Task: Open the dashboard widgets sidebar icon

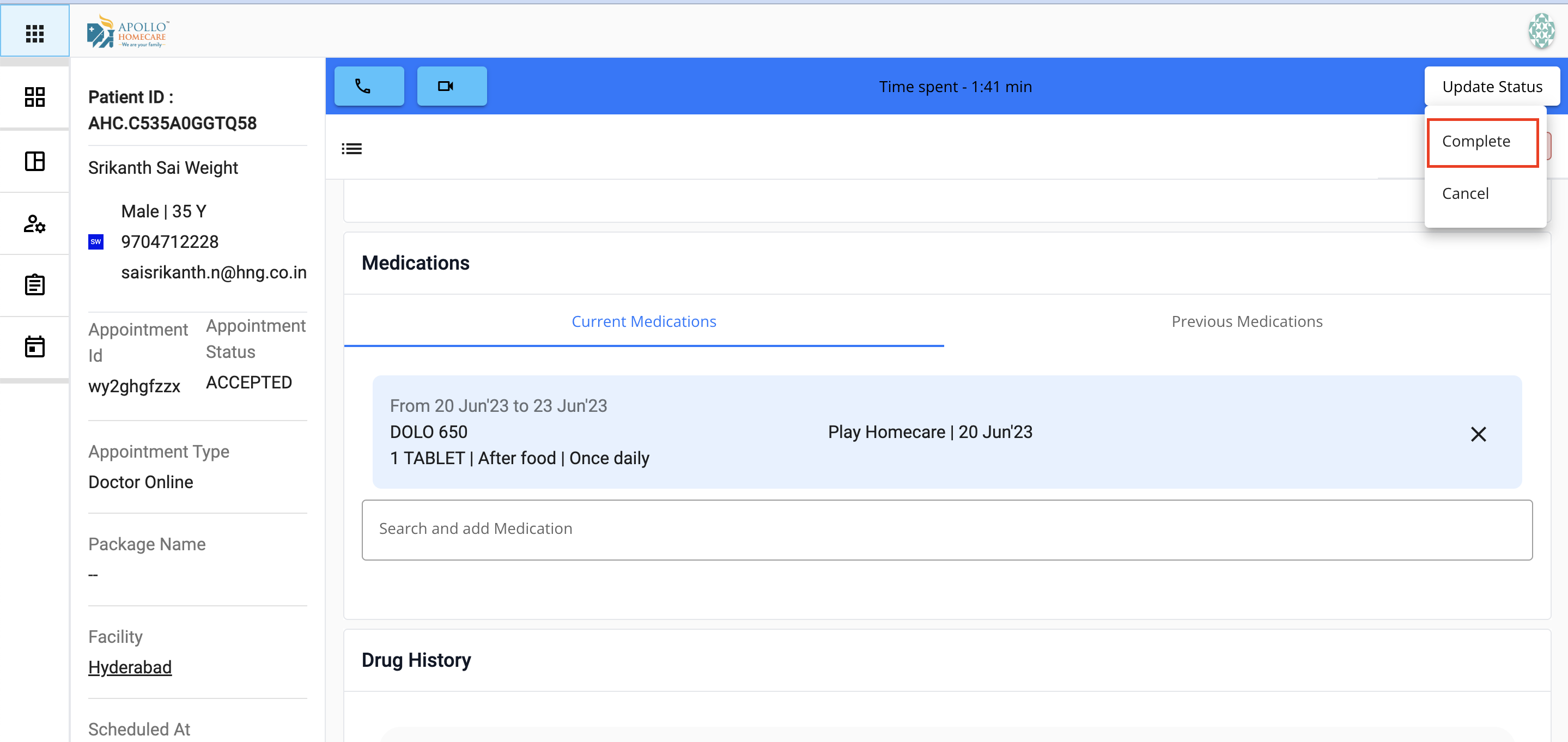Action: click(x=35, y=98)
